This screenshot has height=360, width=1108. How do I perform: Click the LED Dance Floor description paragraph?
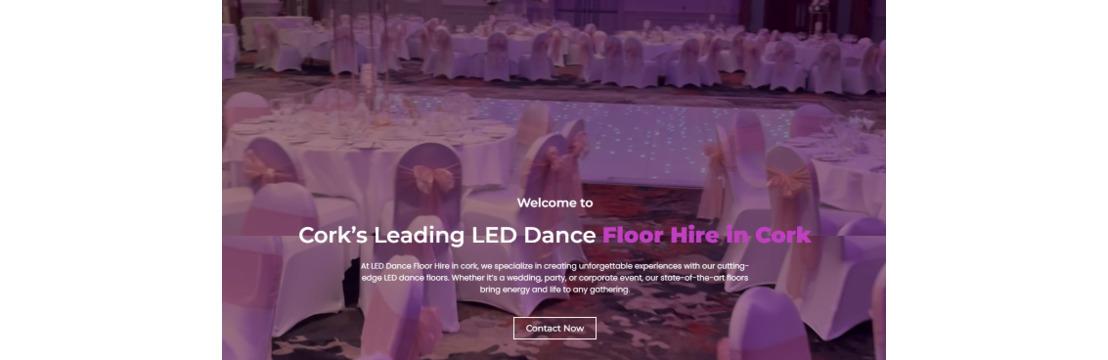click(555, 278)
